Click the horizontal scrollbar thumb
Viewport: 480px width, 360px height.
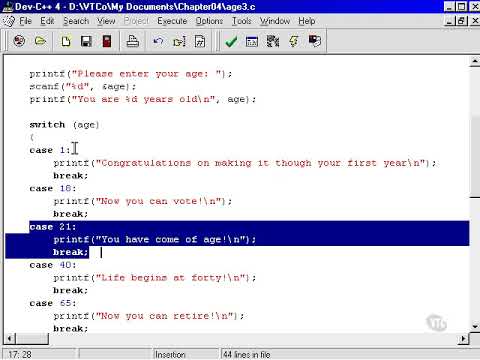tap(32, 339)
